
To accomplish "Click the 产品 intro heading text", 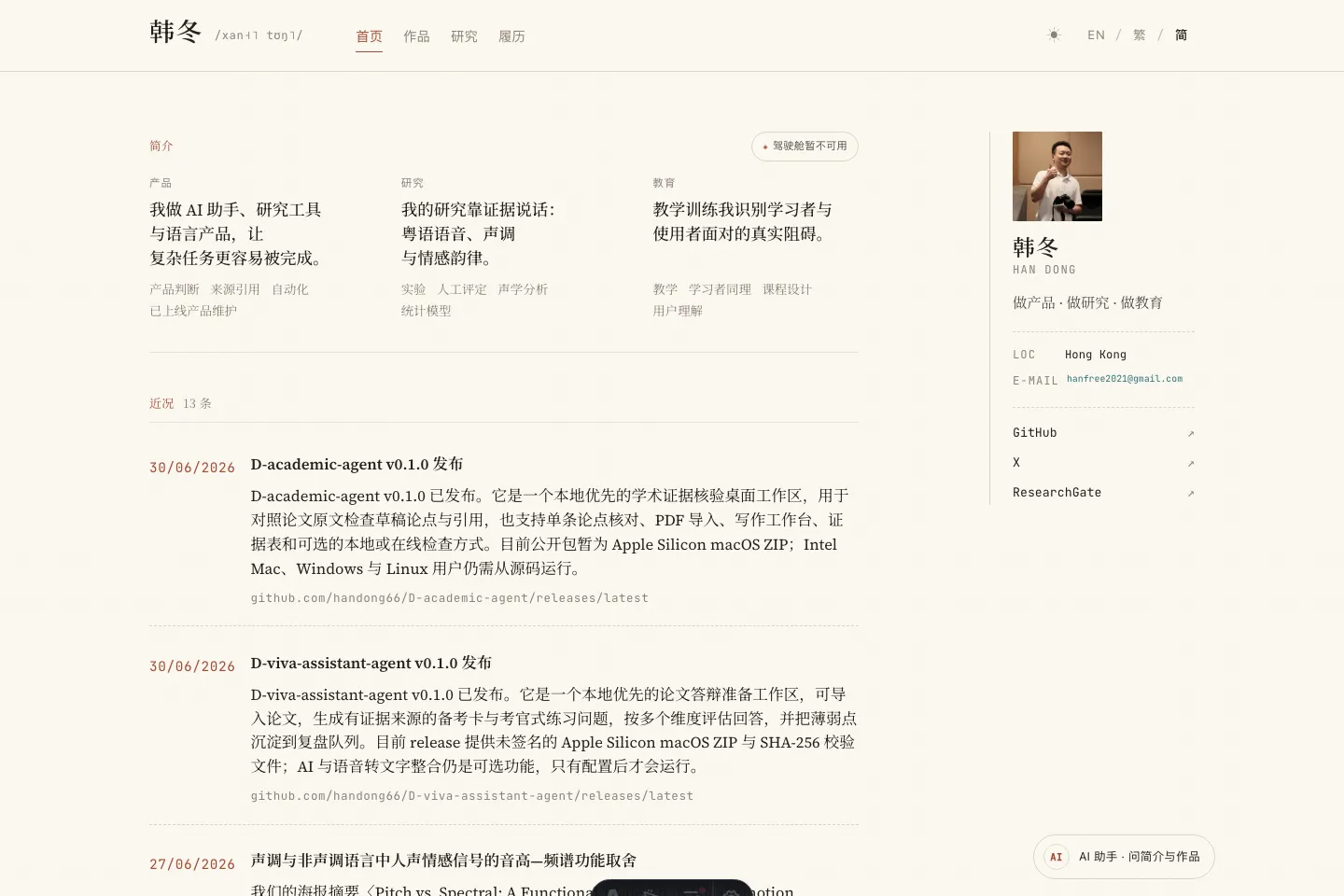I will pyautogui.click(x=161, y=183).
